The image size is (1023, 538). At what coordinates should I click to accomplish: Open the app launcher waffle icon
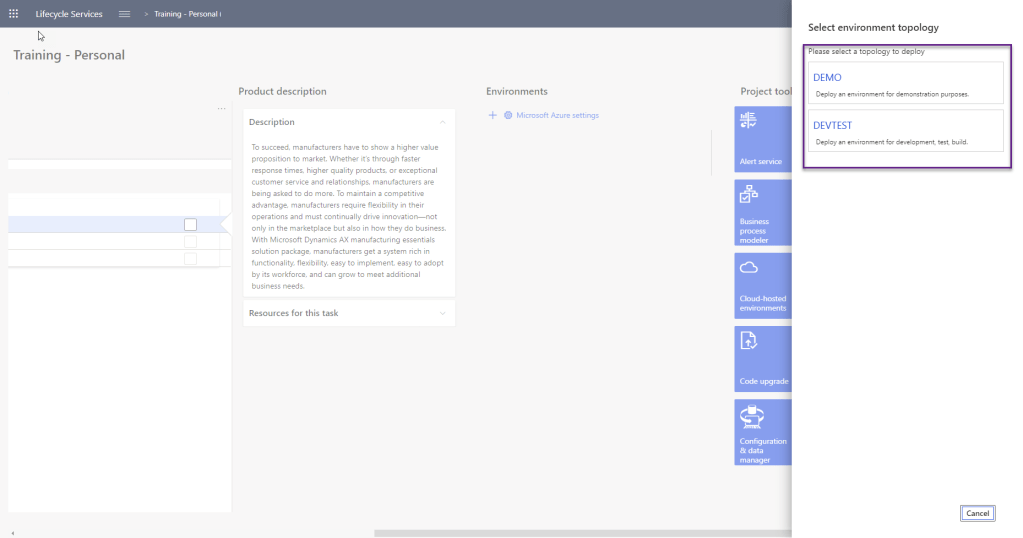point(14,14)
